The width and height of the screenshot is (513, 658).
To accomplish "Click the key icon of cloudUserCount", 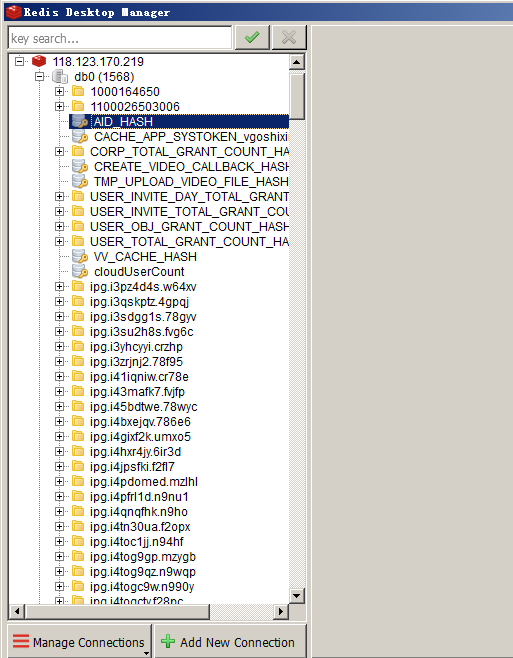I will pyautogui.click(x=79, y=272).
